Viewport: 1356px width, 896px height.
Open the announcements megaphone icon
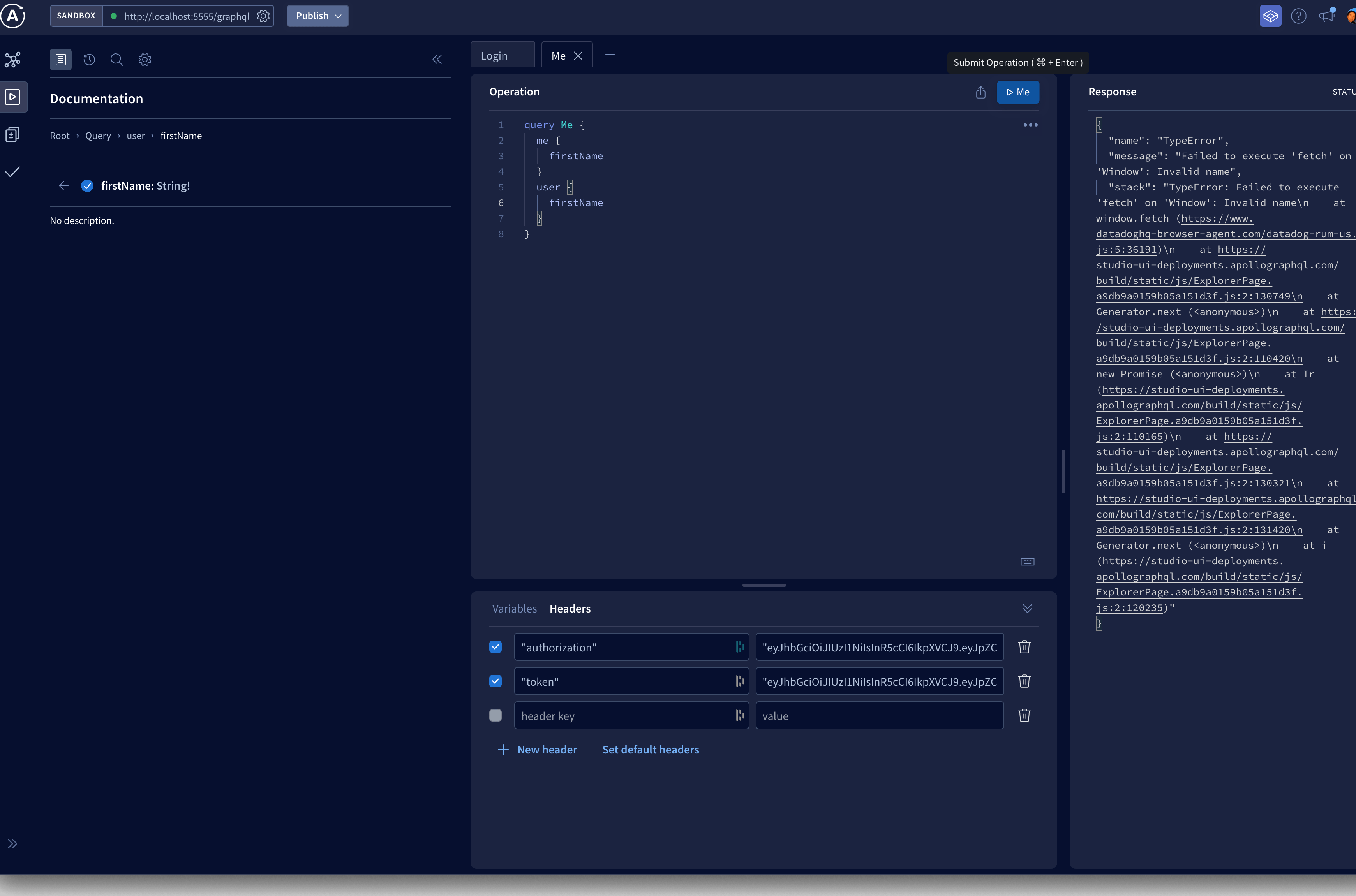[1326, 16]
